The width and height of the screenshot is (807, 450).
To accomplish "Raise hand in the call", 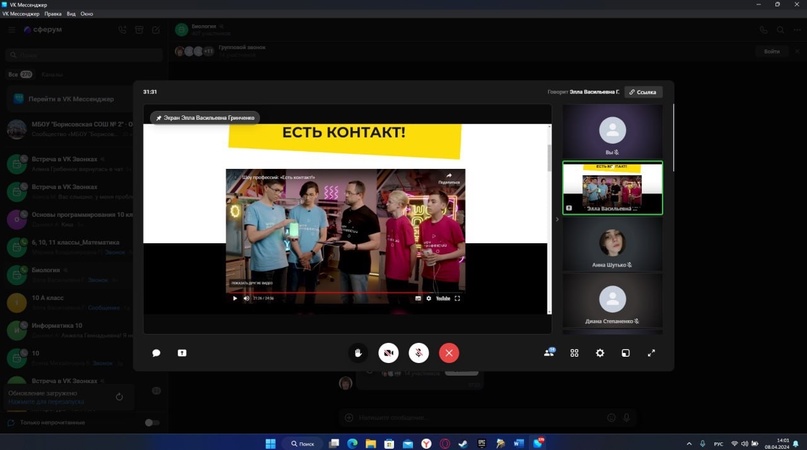I will 358,353.
